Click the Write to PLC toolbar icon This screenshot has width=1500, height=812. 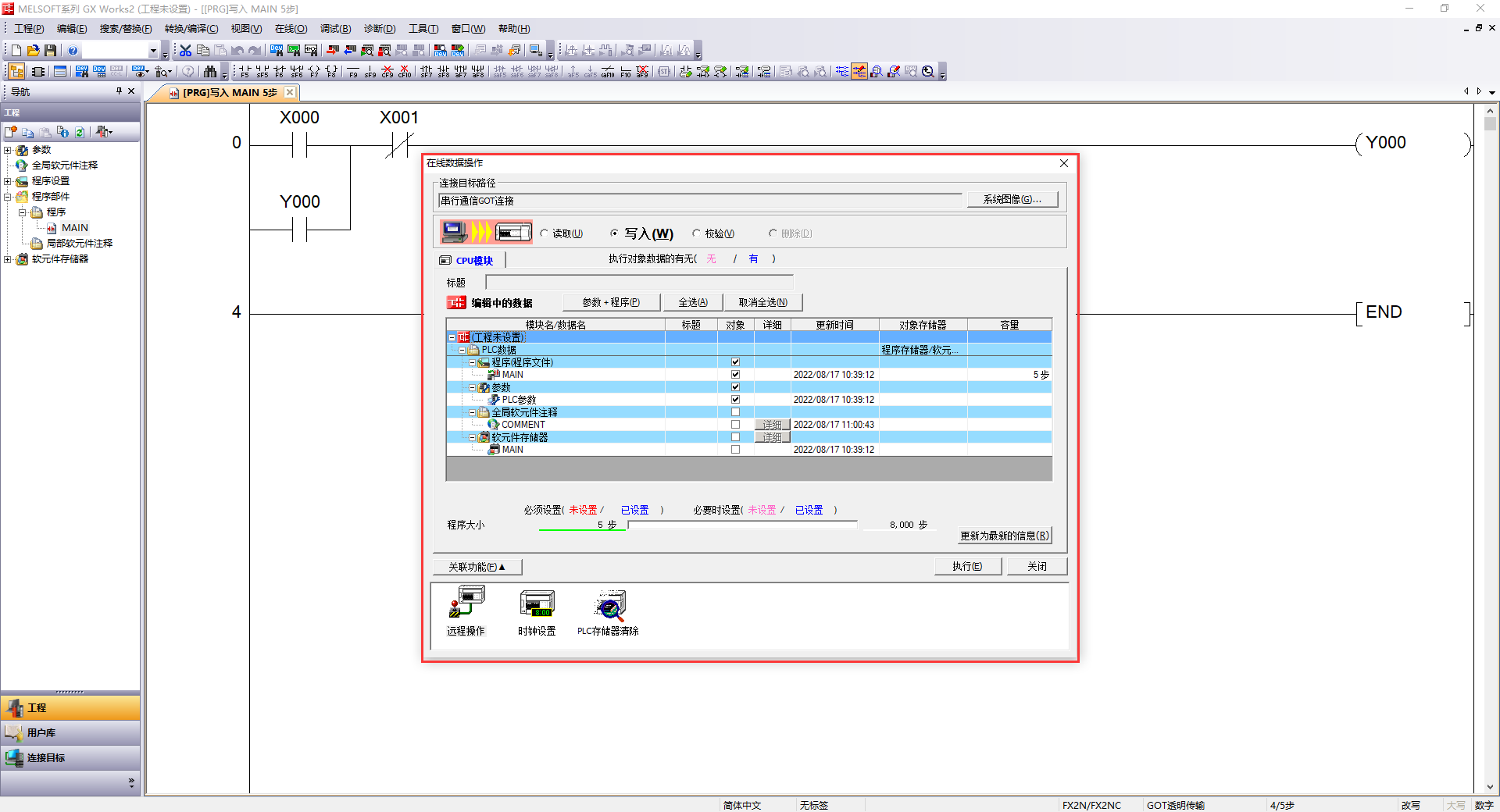click(333, 51)
